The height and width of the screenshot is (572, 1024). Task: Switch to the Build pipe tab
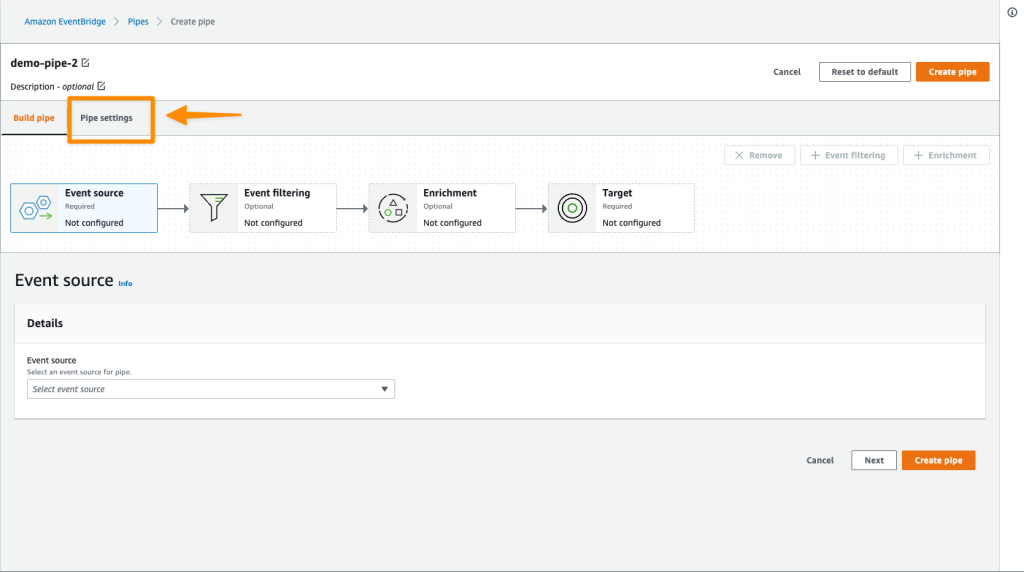coord(34,118)
